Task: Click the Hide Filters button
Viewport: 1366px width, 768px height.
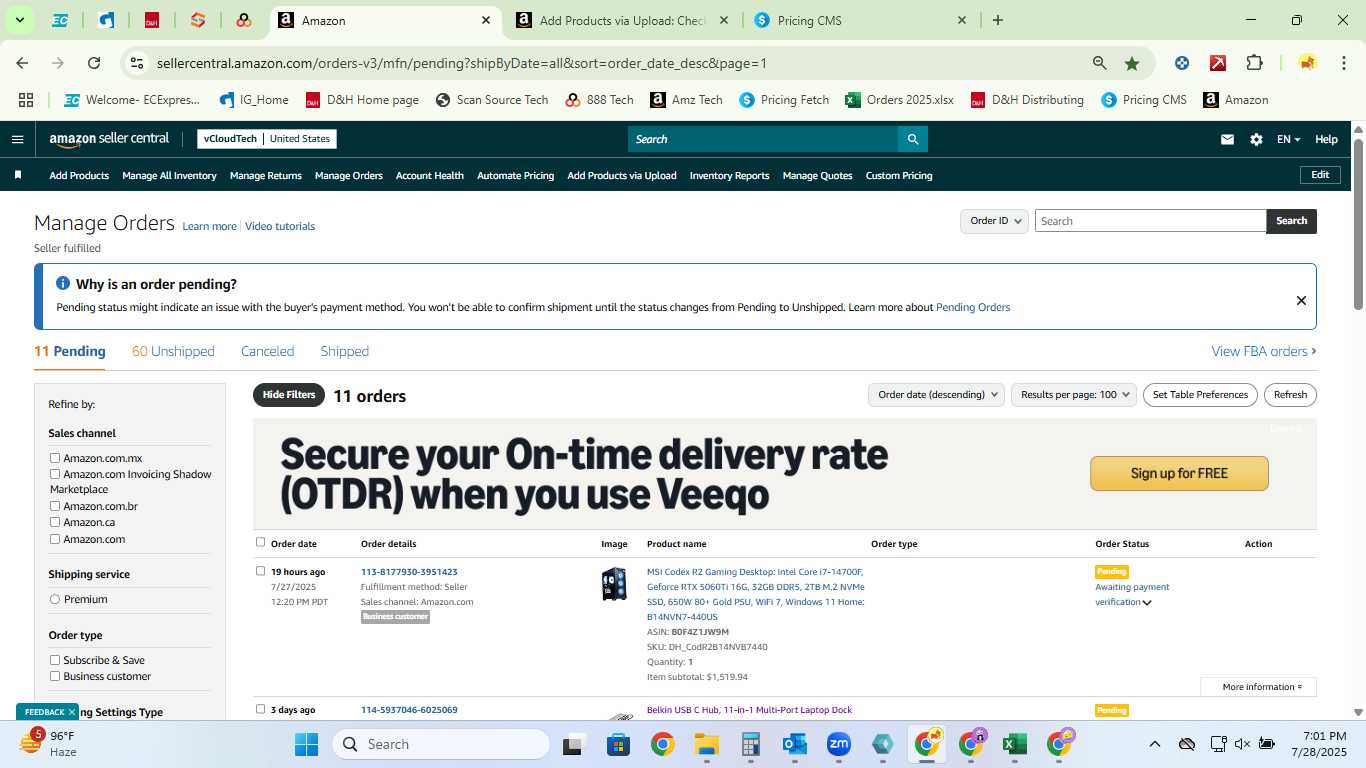Action: tap(289, 395)
